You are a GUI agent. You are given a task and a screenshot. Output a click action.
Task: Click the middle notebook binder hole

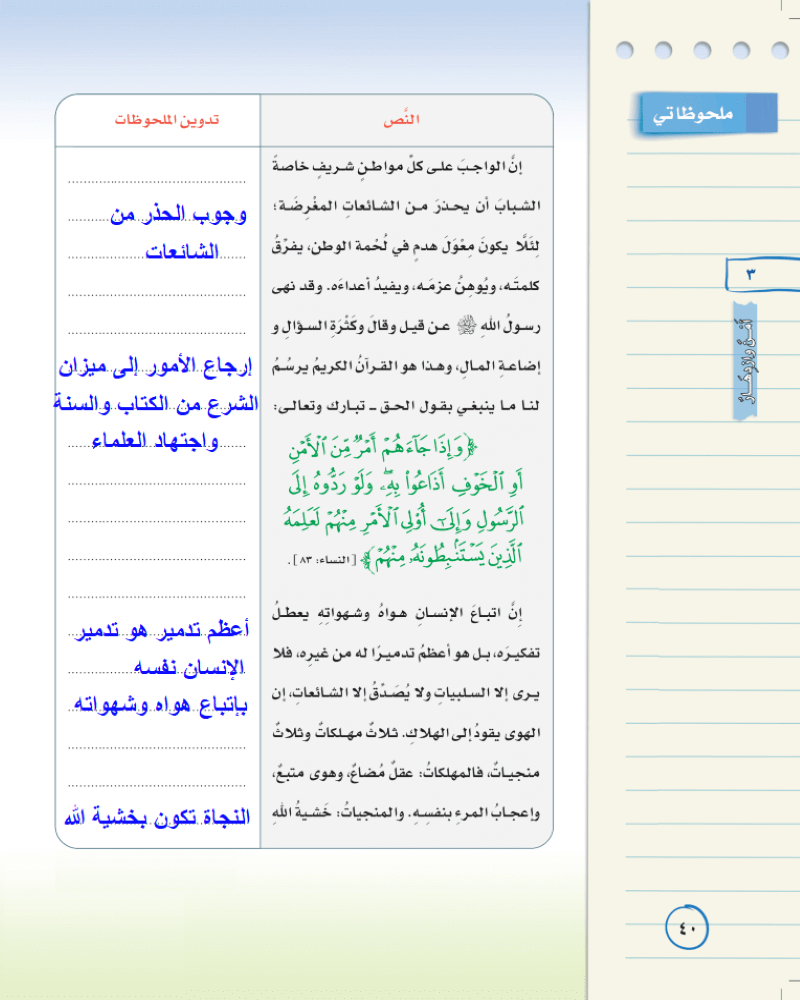click(702, 50)
